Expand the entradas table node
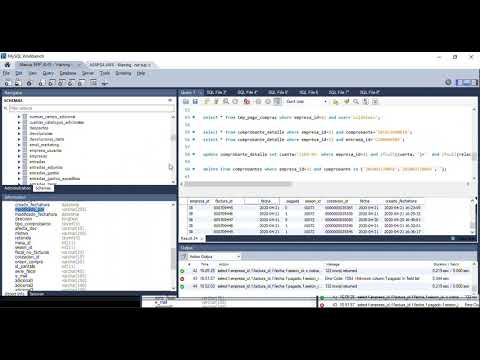Screen dimensions: 480x360 [x=19, y=162]
